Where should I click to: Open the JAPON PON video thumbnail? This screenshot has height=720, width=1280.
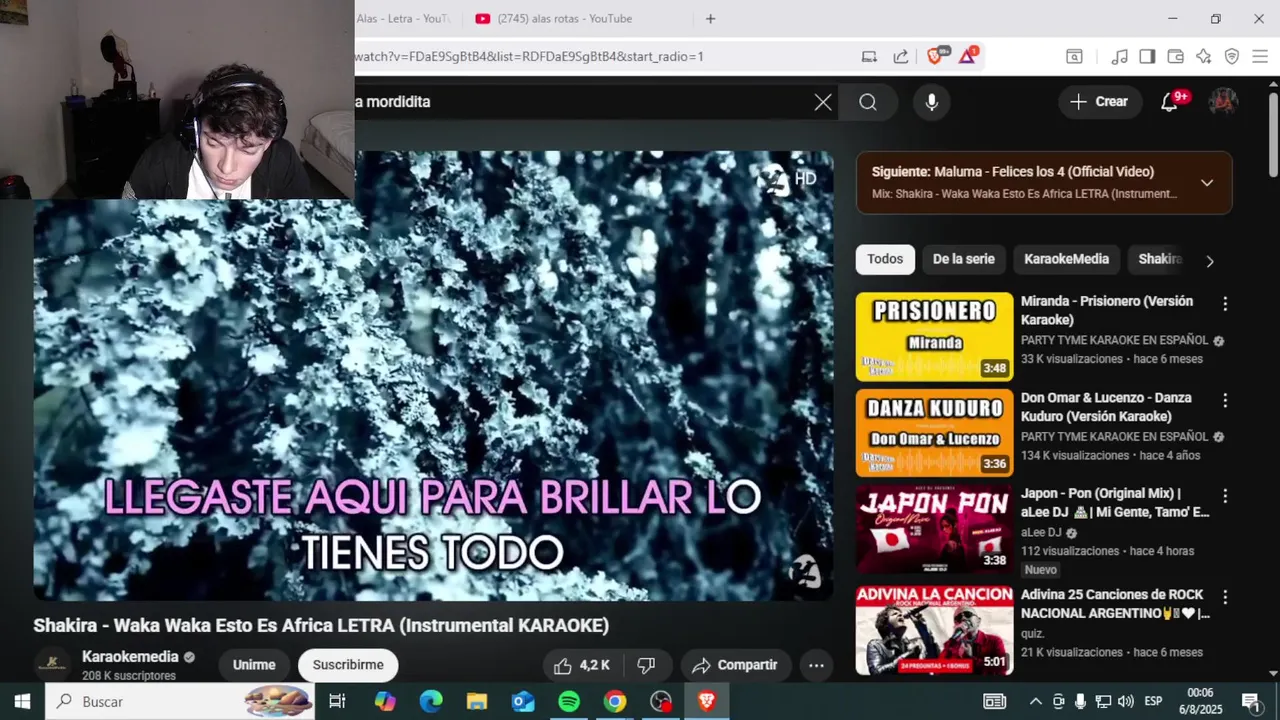(934, 529)
